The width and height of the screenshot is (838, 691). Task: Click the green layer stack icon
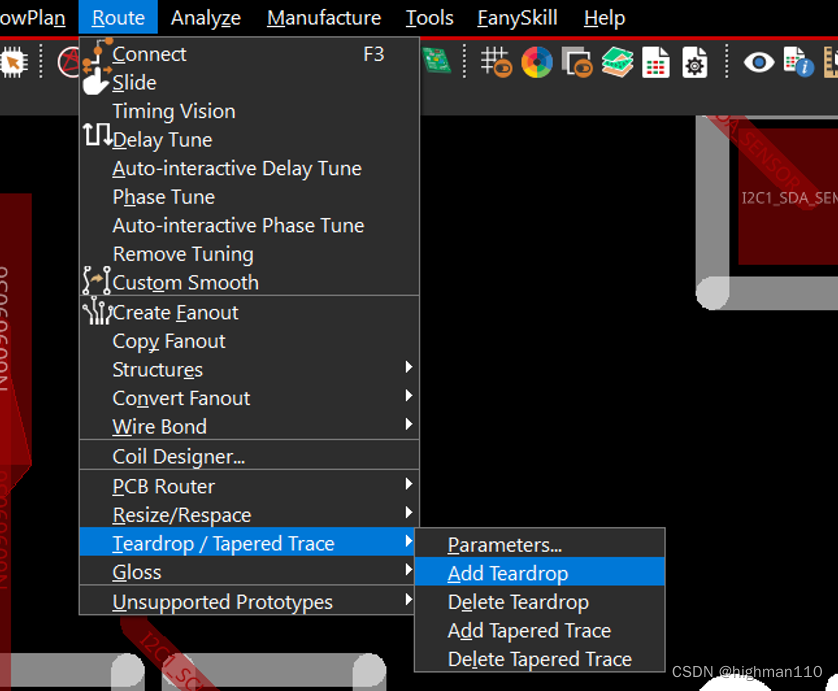(617, 62)
